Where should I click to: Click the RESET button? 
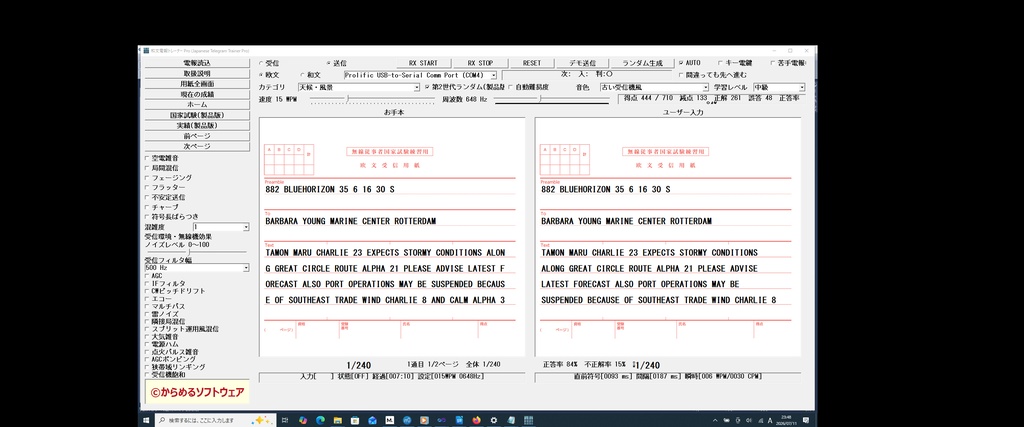click(x=532, y=63)
